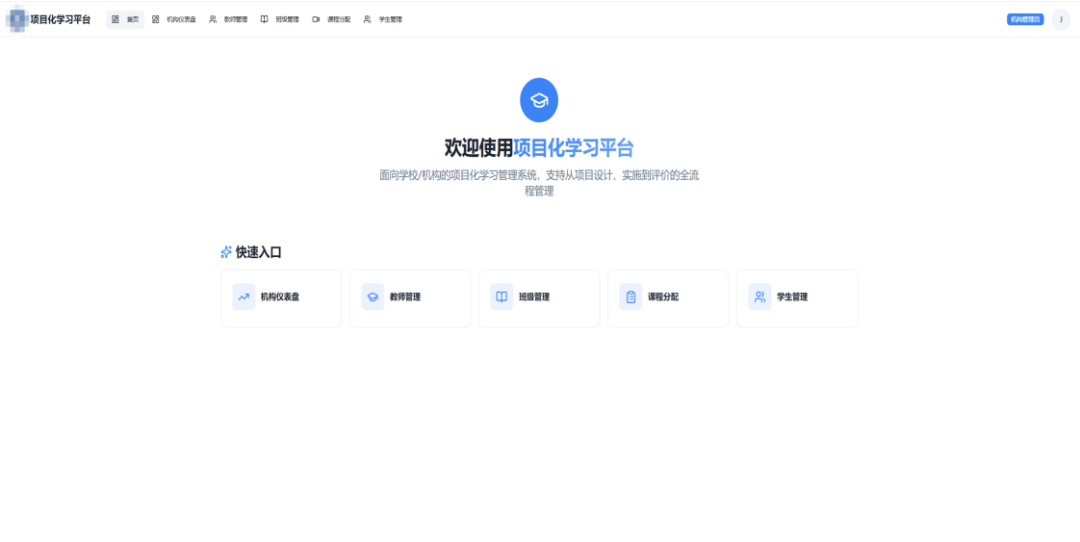Click the 项目化学习平台 header title
The height and width of the screenshot is (542, 1080).
[61, 19]
